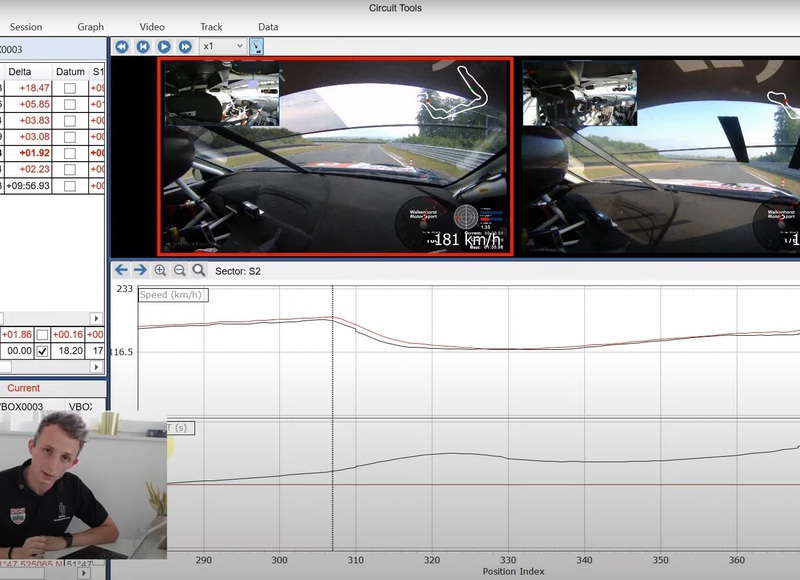The width and height of the screenshot is (800, 580).
Task: Switch to the Current tab
Action: (23, 388)
